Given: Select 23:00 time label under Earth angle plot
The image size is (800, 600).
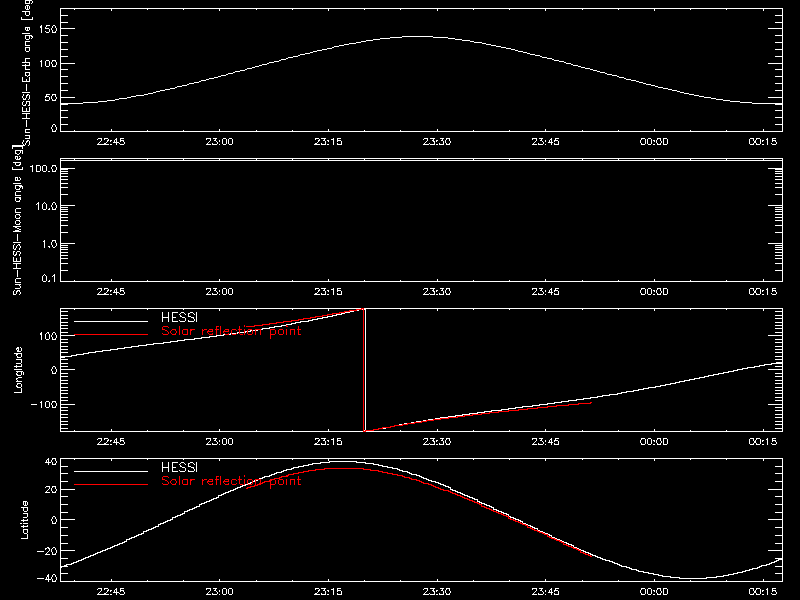Looking at the screenshot, I should (219, 142).
